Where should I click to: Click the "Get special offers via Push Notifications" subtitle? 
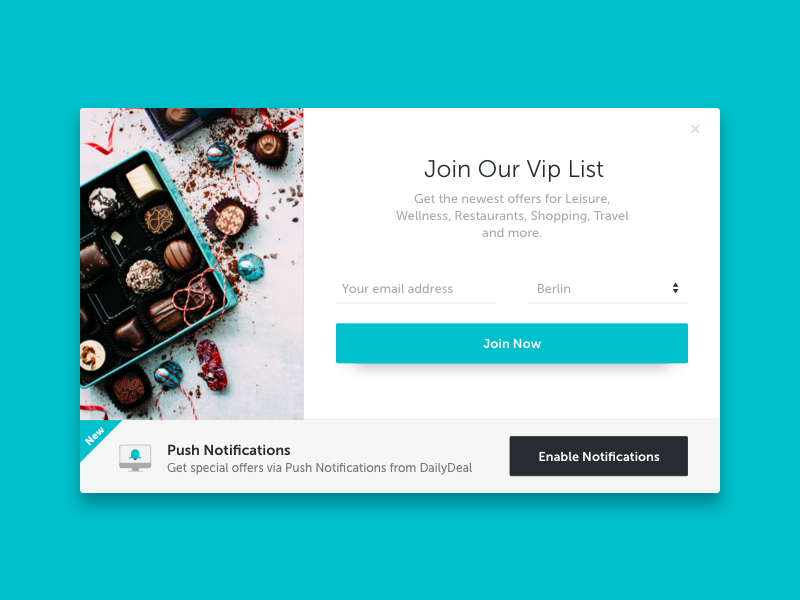click(x=319, y=467)
